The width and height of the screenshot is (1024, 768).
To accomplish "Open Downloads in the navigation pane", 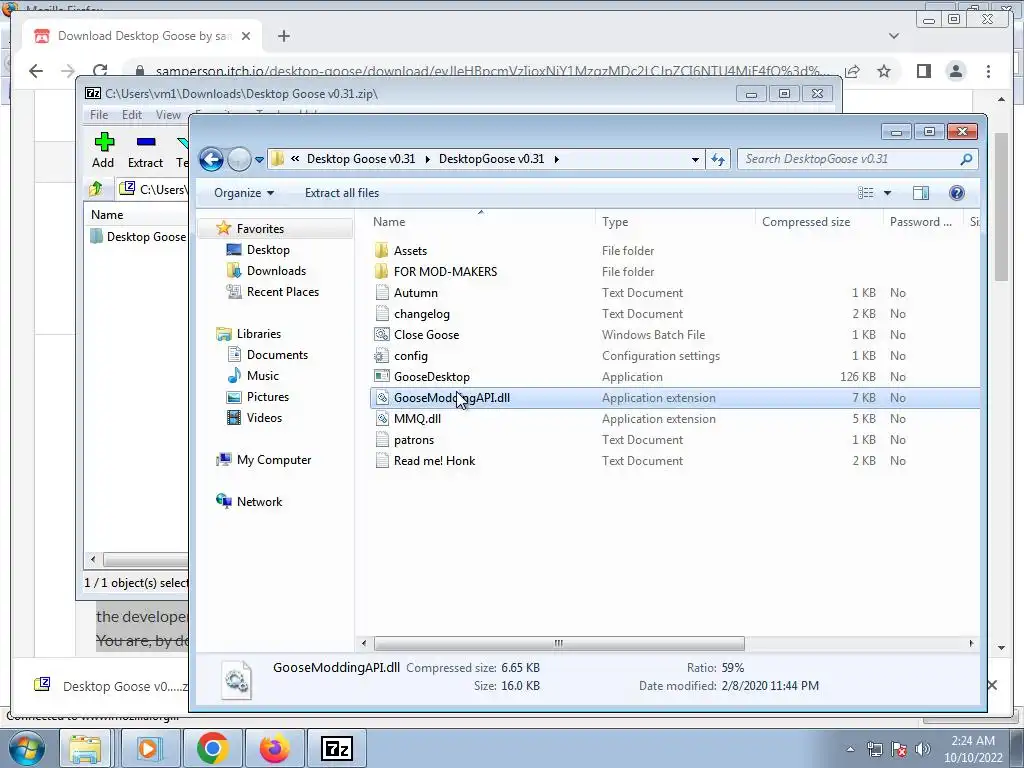I will click(x=276, y=270).
